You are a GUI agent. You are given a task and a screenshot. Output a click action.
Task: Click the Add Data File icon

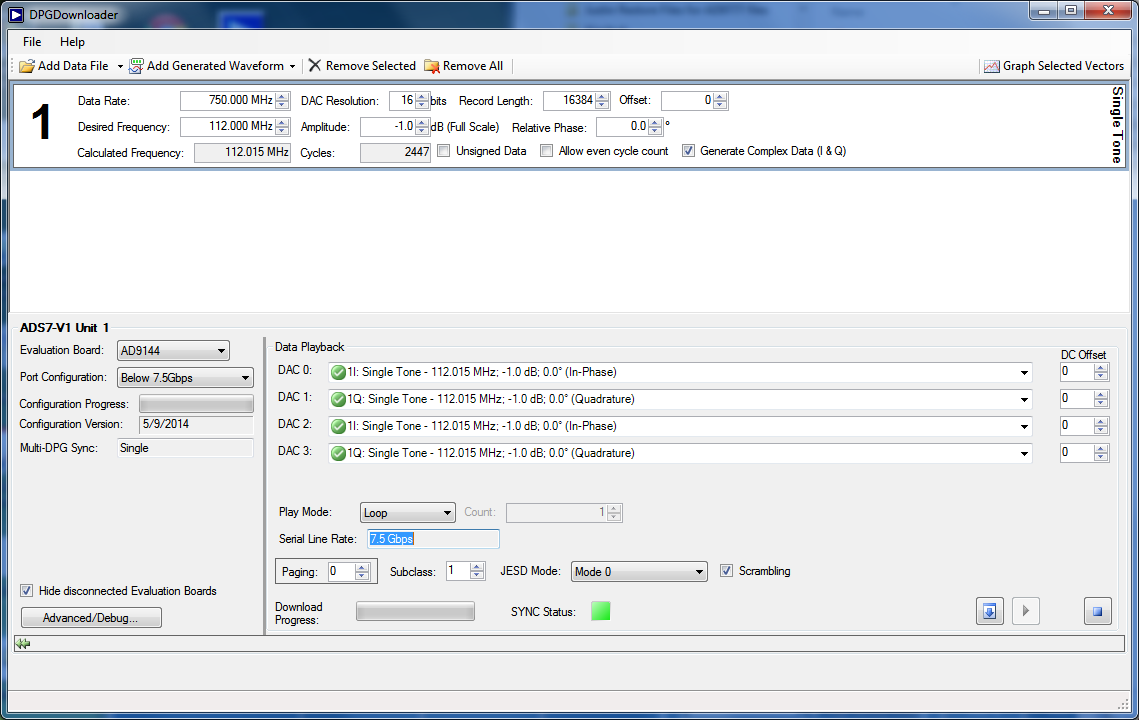click(x=27, y=66)
